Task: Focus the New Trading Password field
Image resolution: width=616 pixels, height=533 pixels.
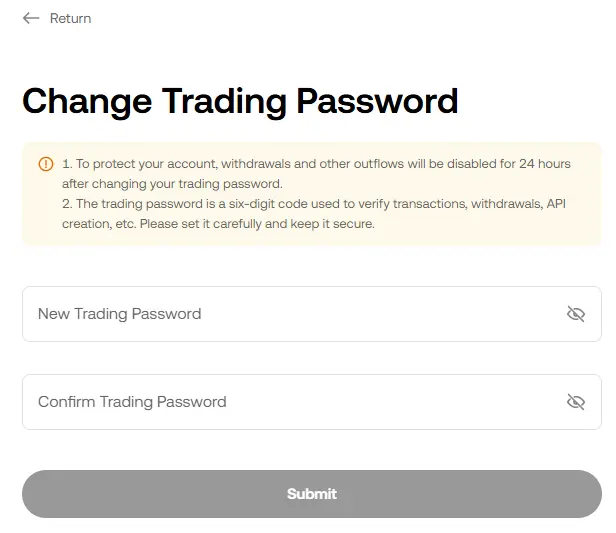Action: (x=312, y=314)
